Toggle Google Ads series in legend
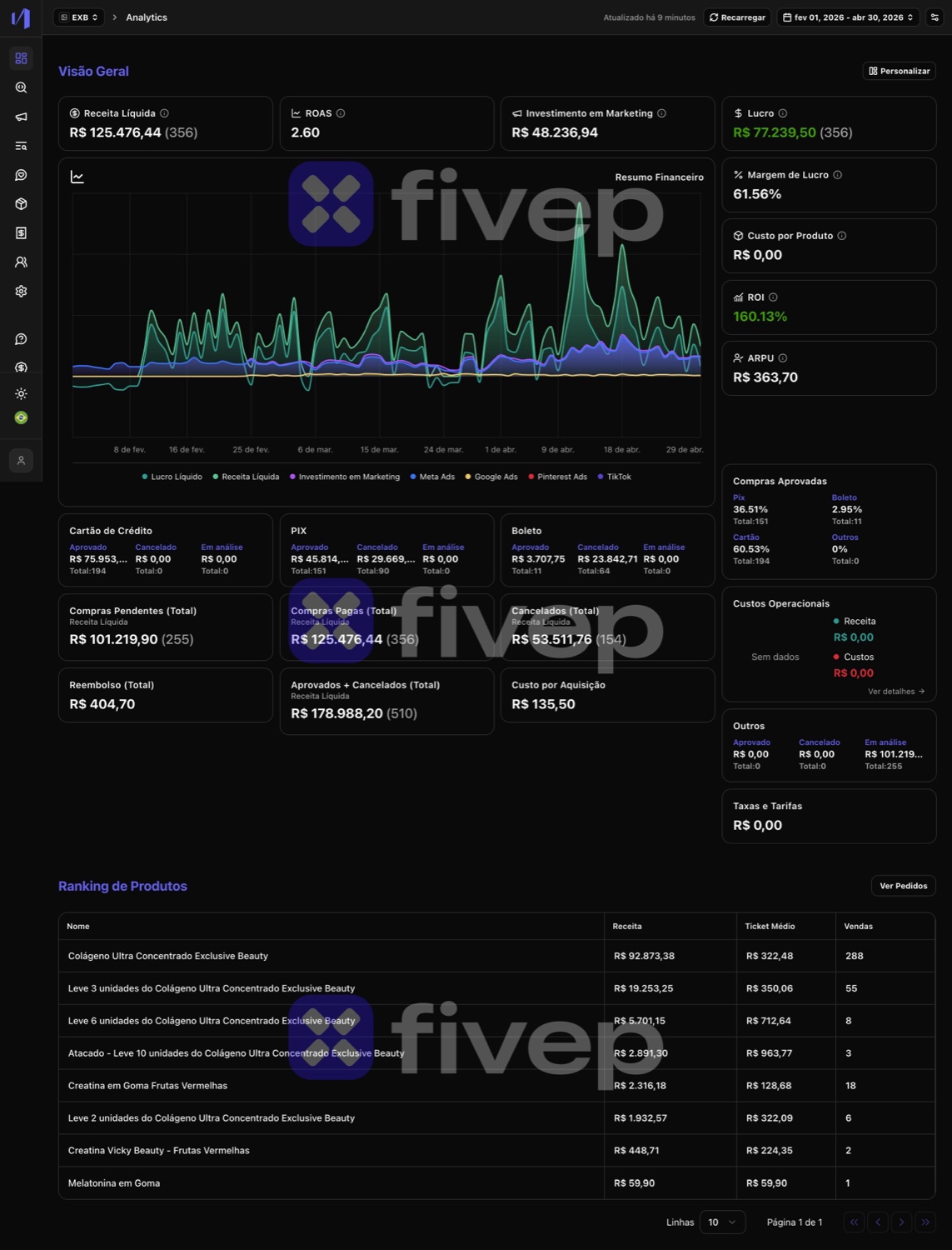 point(491,477)
